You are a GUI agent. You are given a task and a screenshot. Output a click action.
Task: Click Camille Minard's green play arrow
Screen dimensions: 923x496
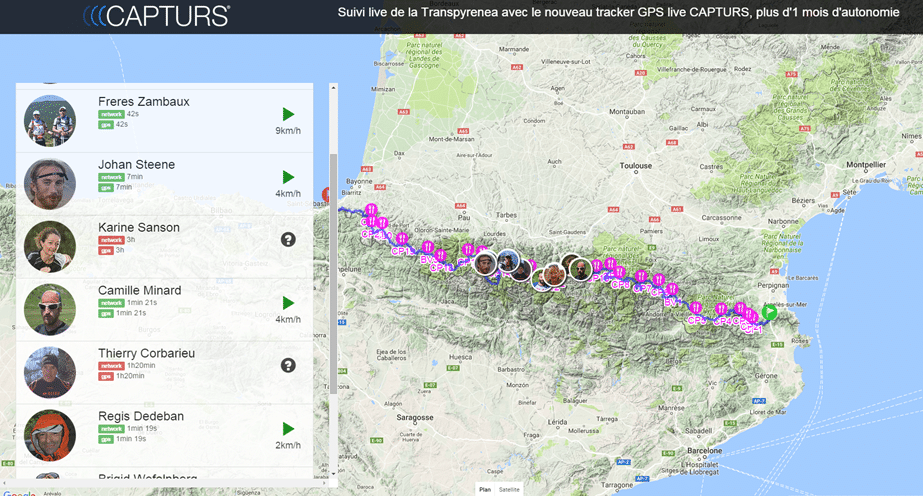point(288,303)
